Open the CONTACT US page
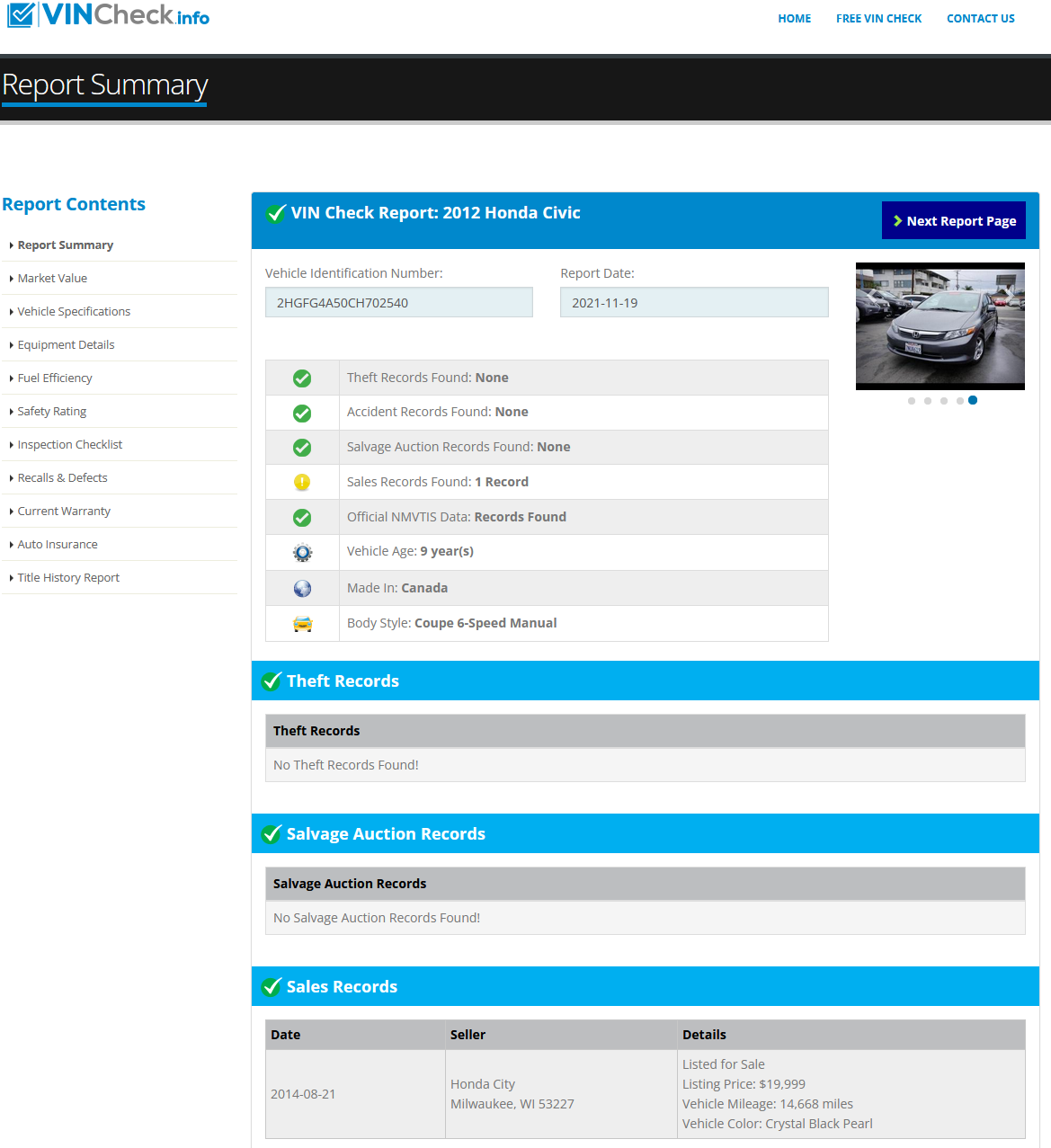The image size is (1051, 1148). [x=981, y=18]
